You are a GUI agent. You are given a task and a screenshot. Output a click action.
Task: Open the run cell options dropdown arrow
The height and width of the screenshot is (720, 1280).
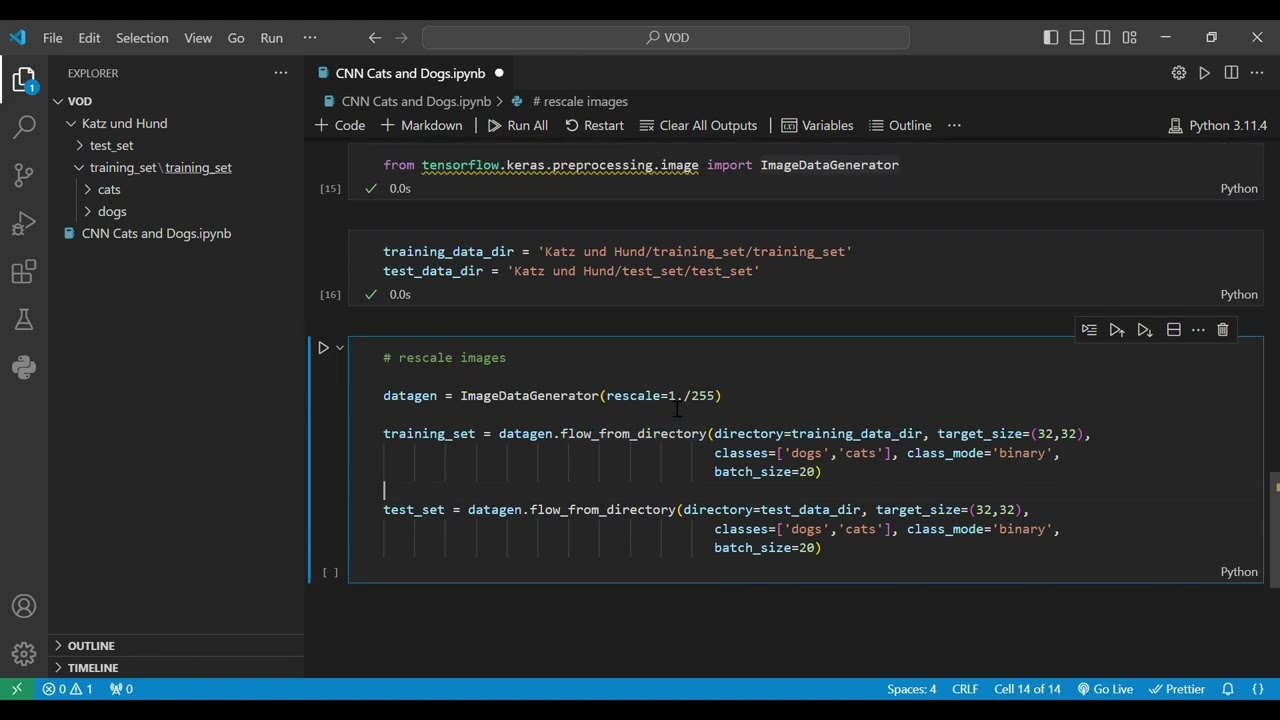tap(340, 348)
